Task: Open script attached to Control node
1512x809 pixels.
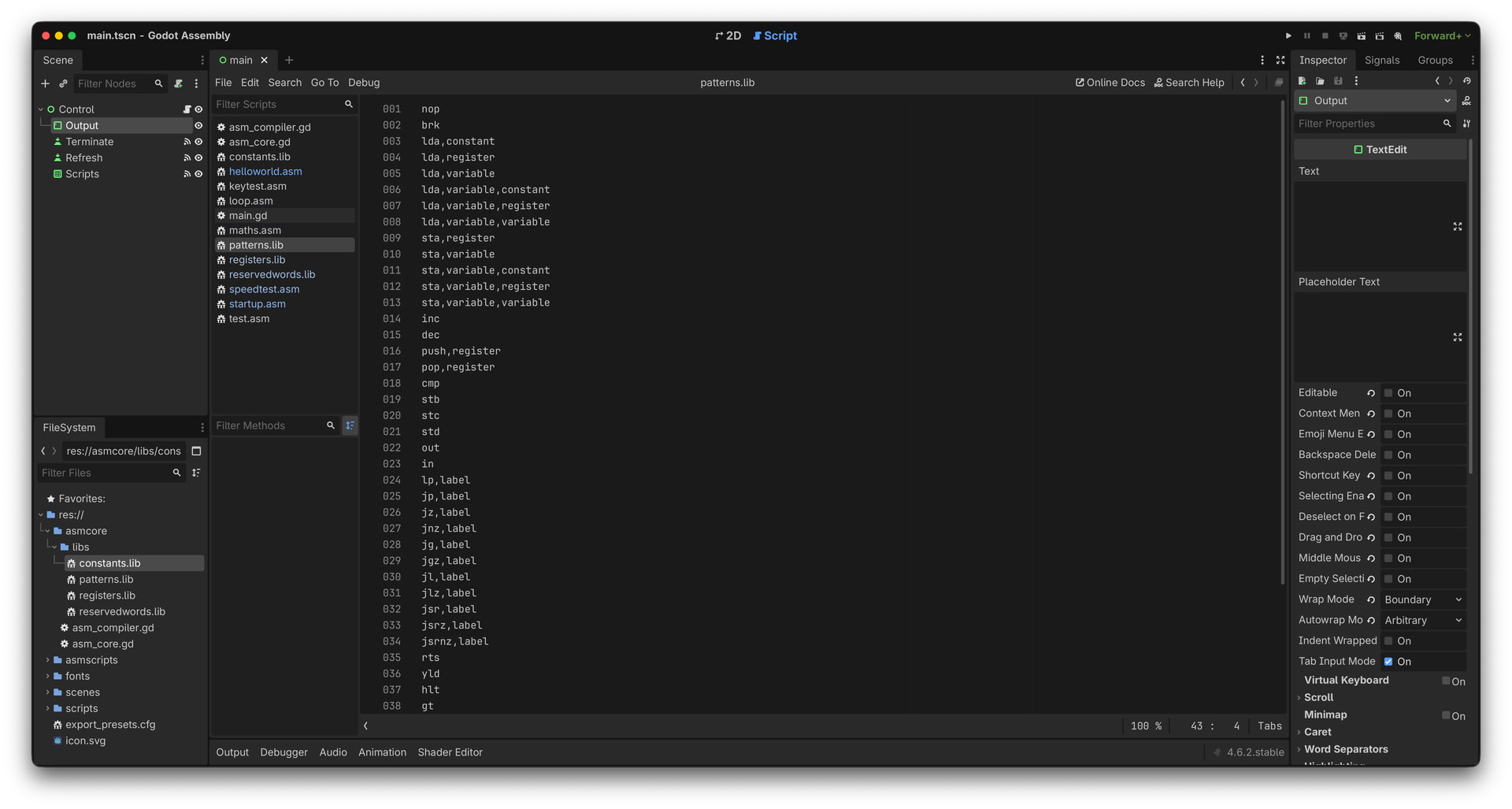Action: tap(187, 109)
